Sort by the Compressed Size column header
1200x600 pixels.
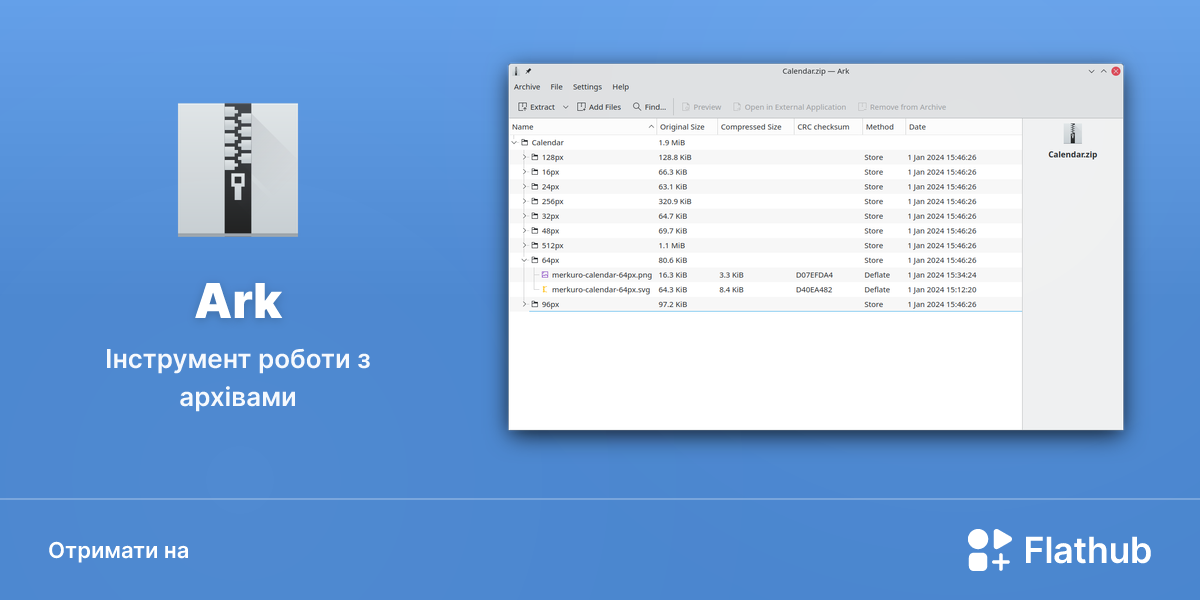click(756, 127)
